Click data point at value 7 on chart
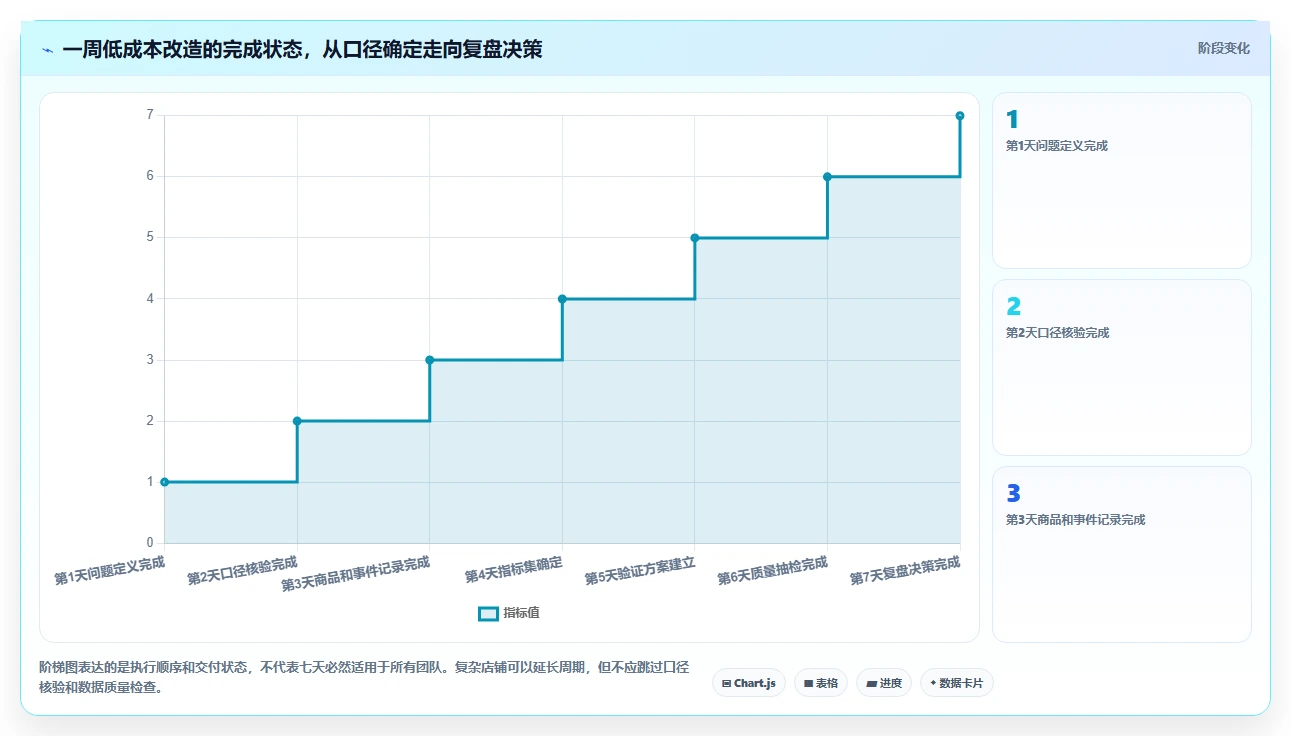1291x736 pixels. pos(960,116)
